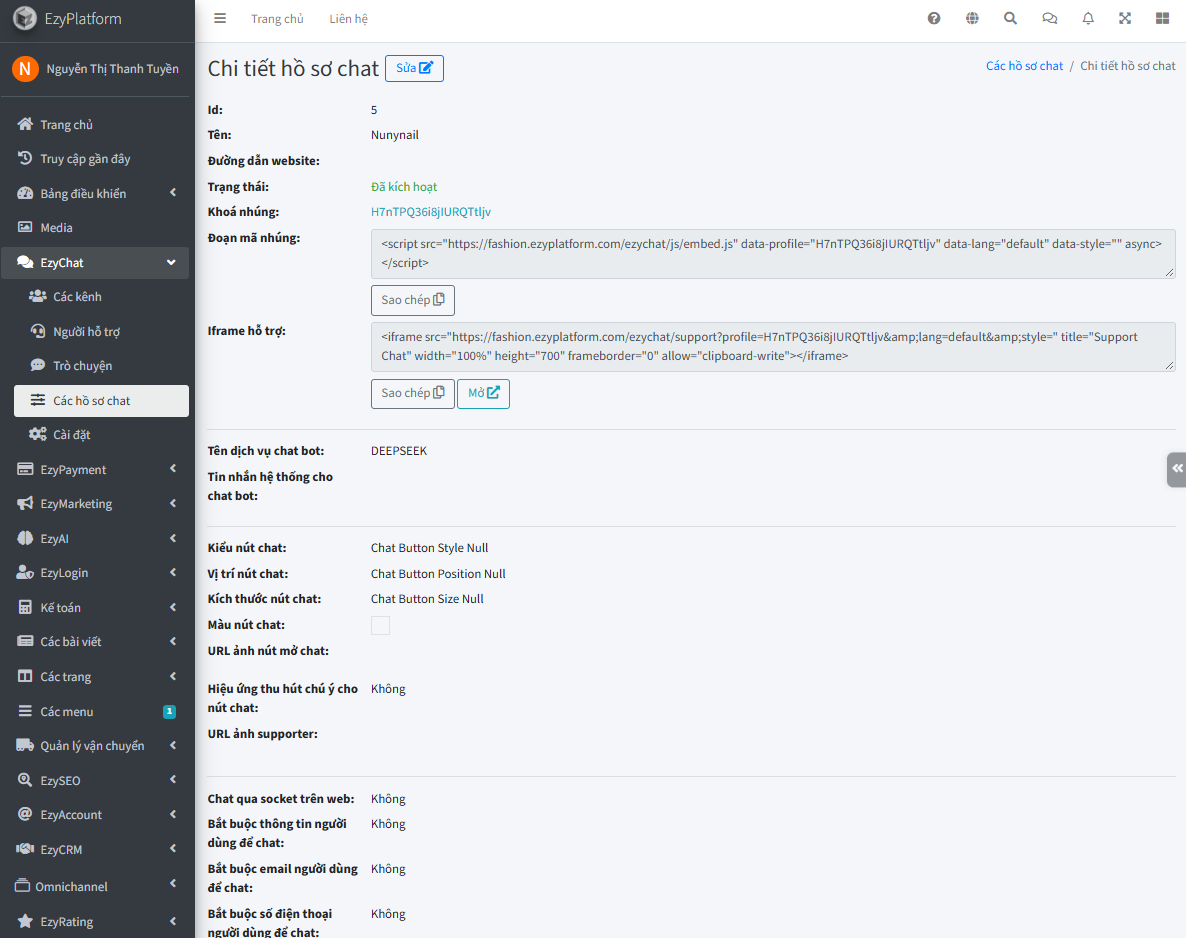Expand the Kế toán menu
This screenshot has height=938, width=1186.
[95, 607]
